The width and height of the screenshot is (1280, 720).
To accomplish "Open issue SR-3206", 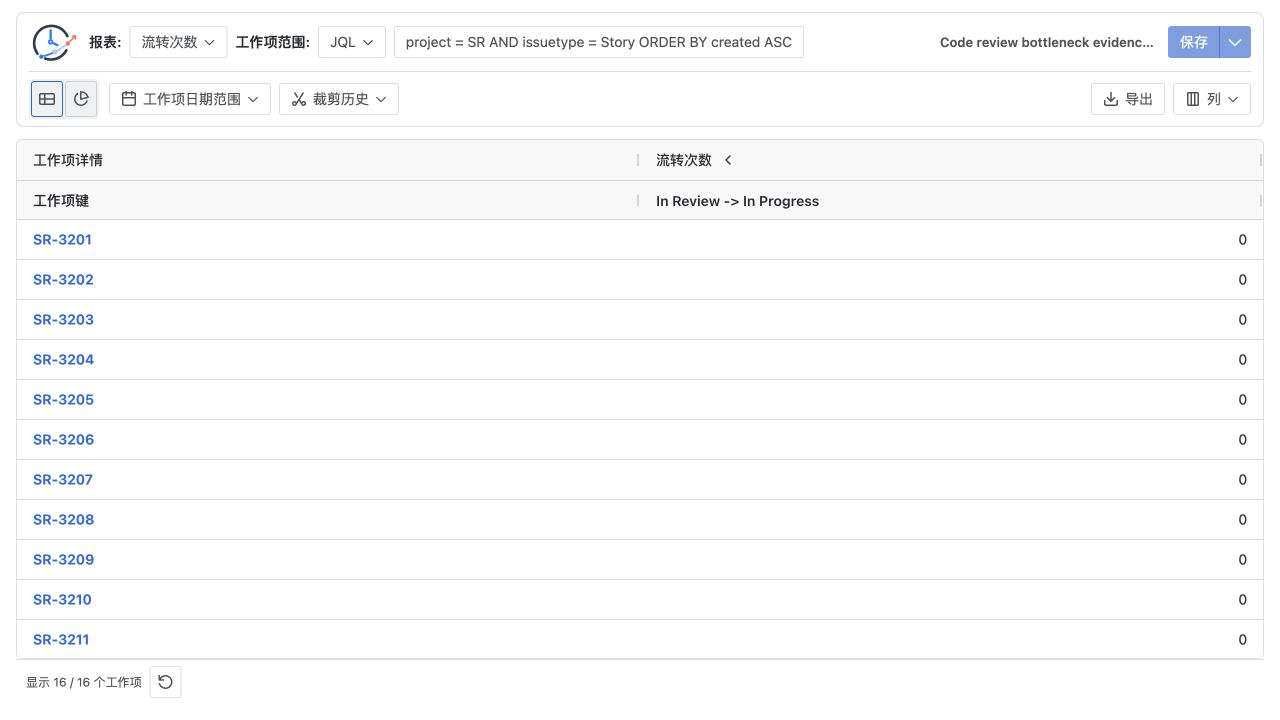I will pos(63,440).
